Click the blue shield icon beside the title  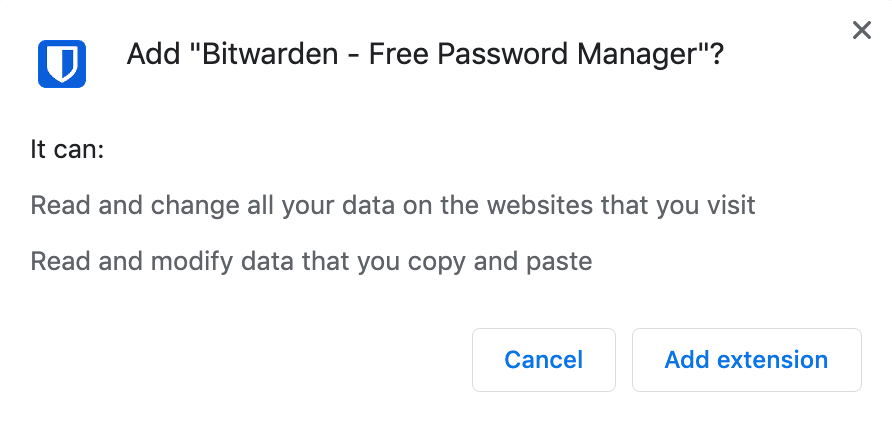point(61,64)
